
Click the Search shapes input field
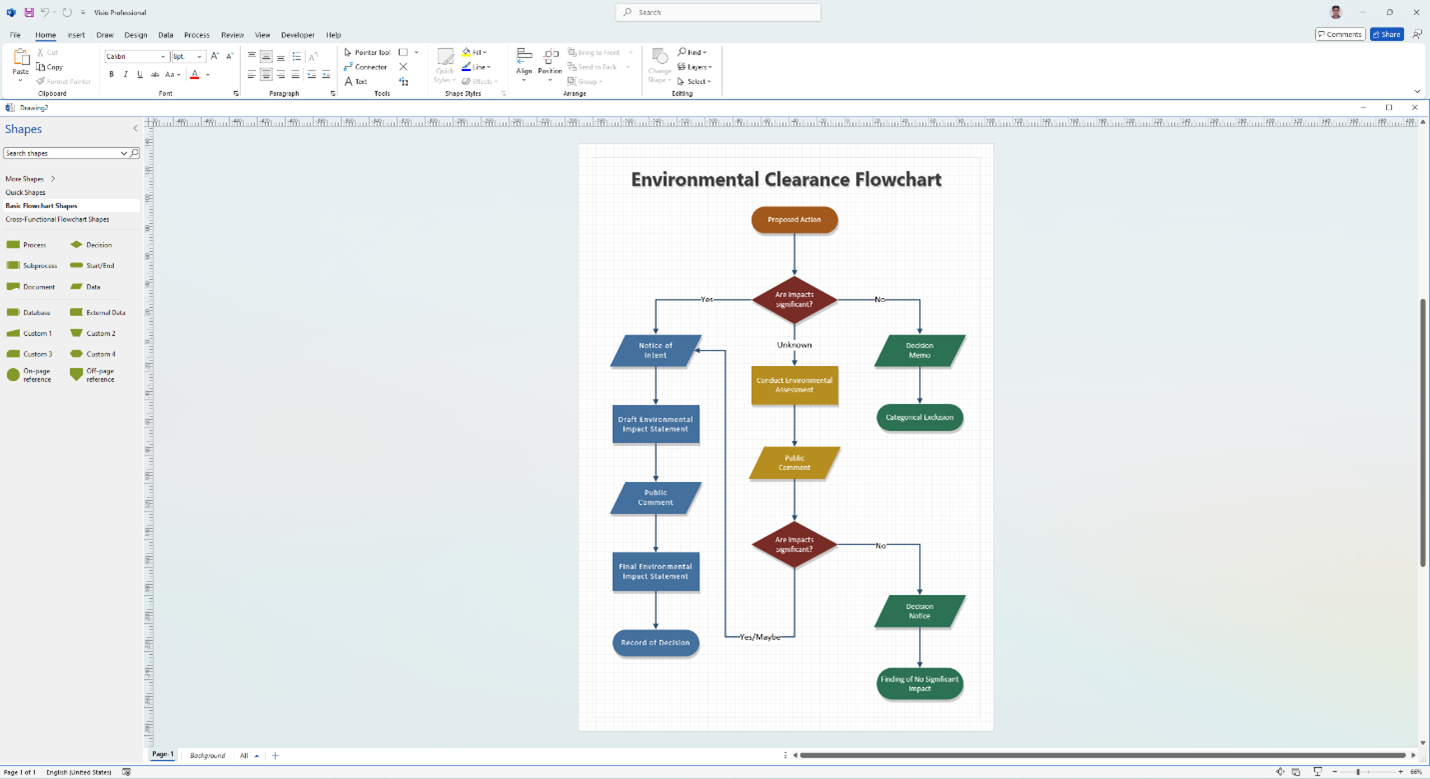(x=62, y=154)
